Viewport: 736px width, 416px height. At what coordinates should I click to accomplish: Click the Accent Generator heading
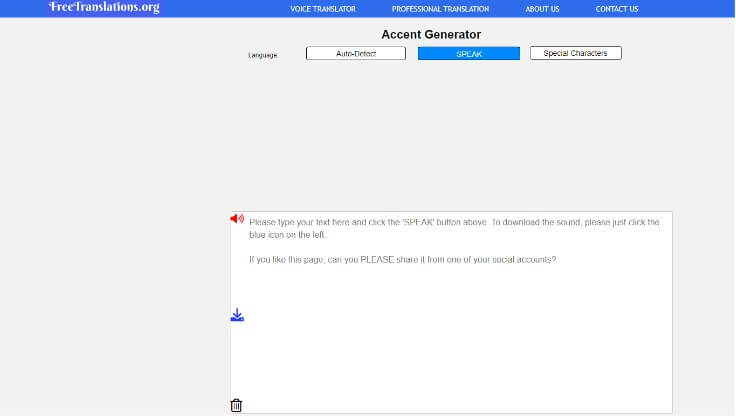tap(431, 35)
